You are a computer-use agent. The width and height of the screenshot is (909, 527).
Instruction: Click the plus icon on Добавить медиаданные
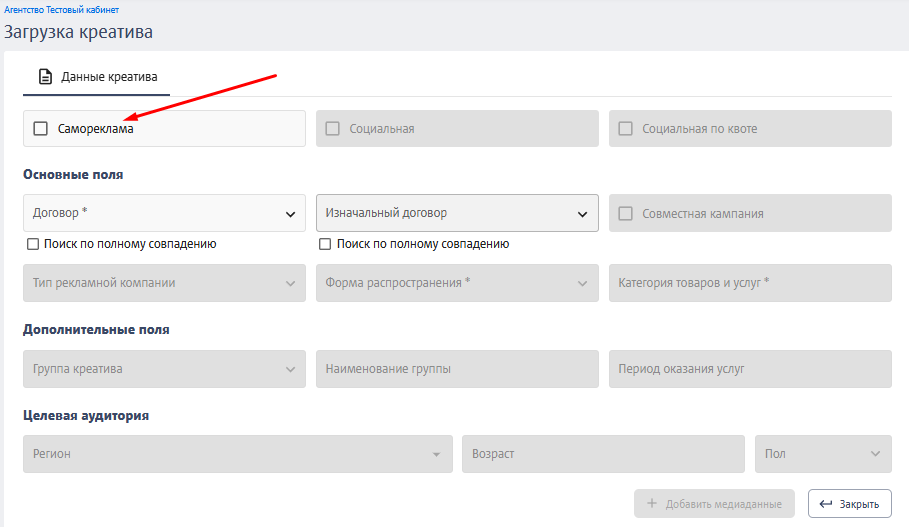[x=652, y=503]
